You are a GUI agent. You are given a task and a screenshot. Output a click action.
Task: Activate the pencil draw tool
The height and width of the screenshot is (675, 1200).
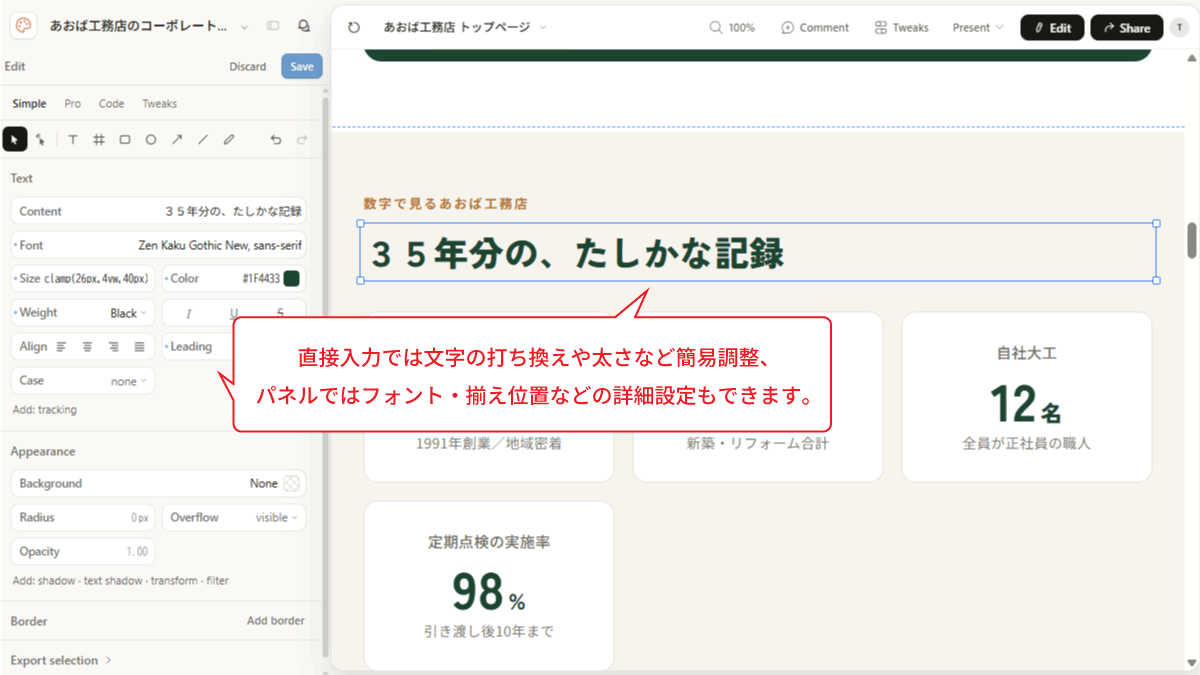click(x=229, y=140)
